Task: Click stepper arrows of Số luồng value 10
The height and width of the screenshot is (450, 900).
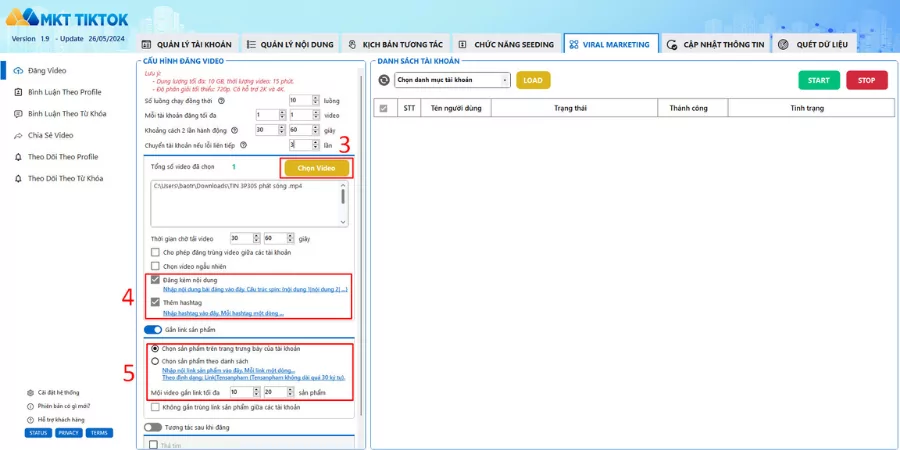Action: [315, 100]
